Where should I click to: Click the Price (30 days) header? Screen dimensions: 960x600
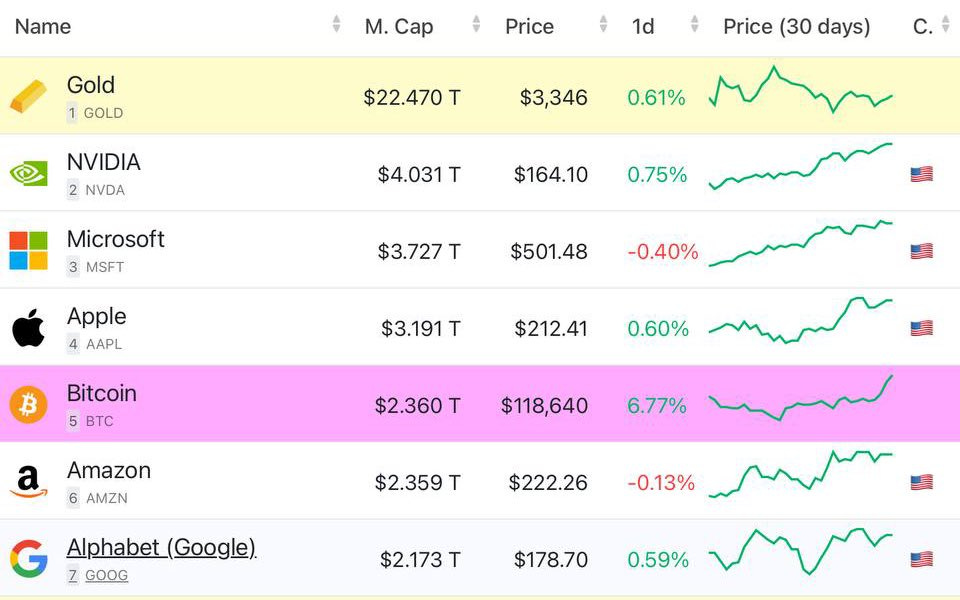pyautogui.click(x=797, y=26)
